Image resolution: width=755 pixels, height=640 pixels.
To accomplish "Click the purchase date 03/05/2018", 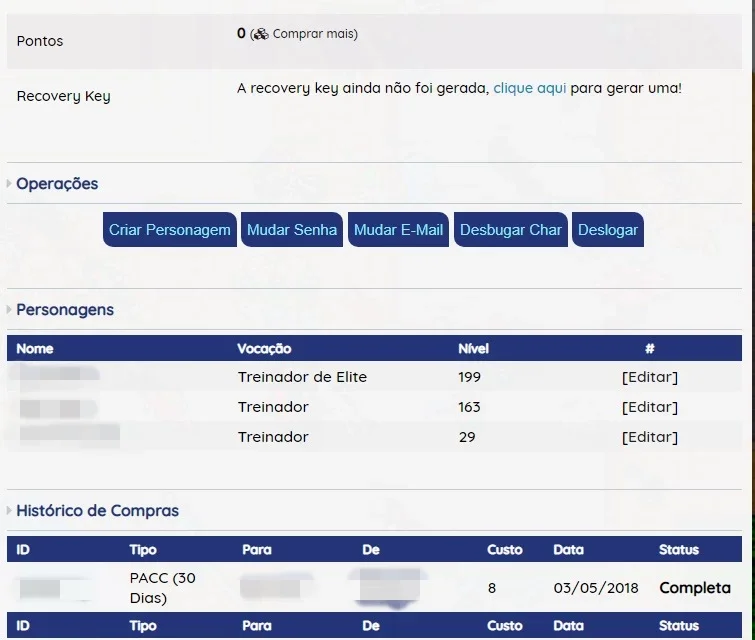I will tap(596, 588).
